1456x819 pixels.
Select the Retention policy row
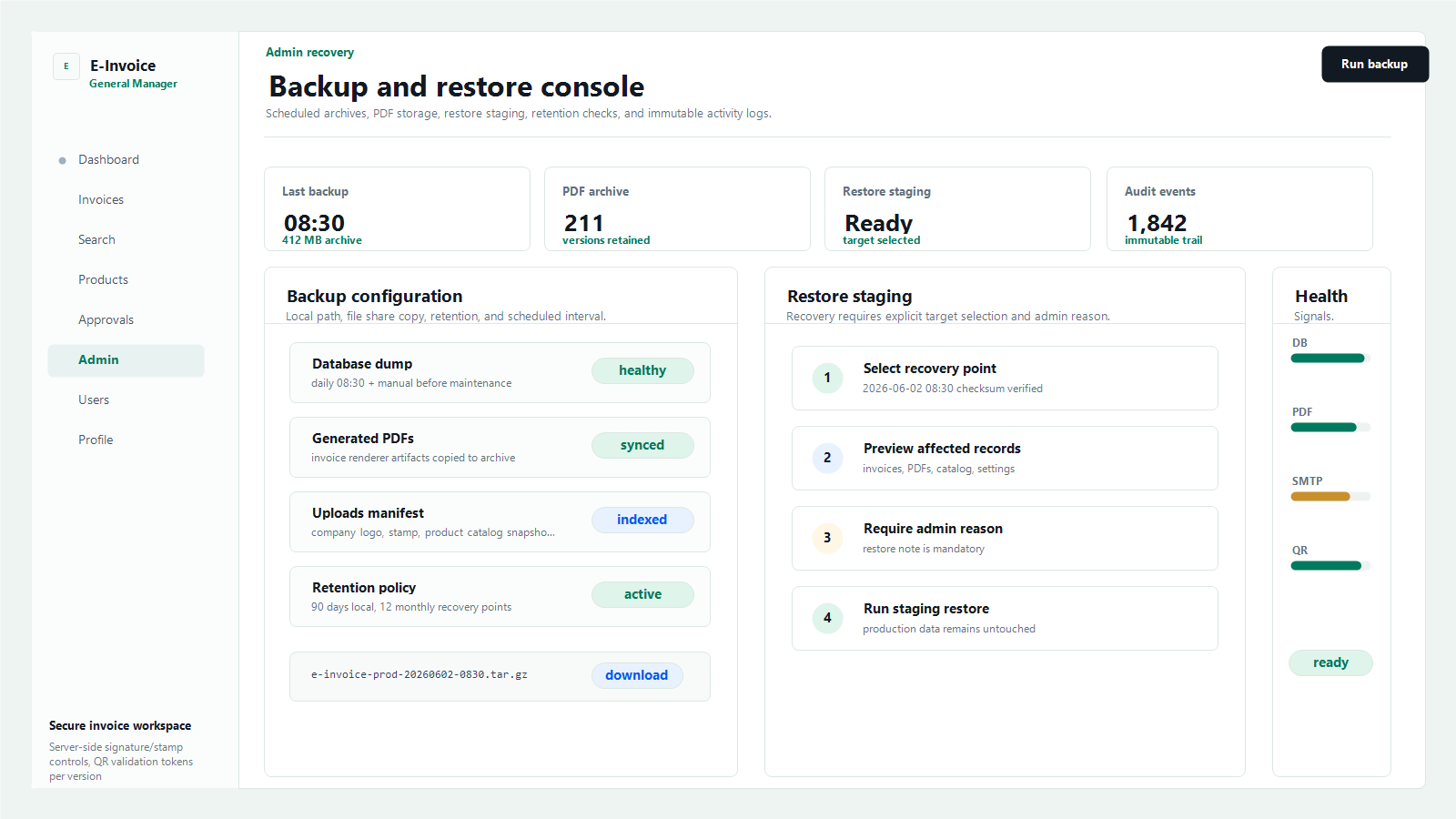[x=500, y=597]
